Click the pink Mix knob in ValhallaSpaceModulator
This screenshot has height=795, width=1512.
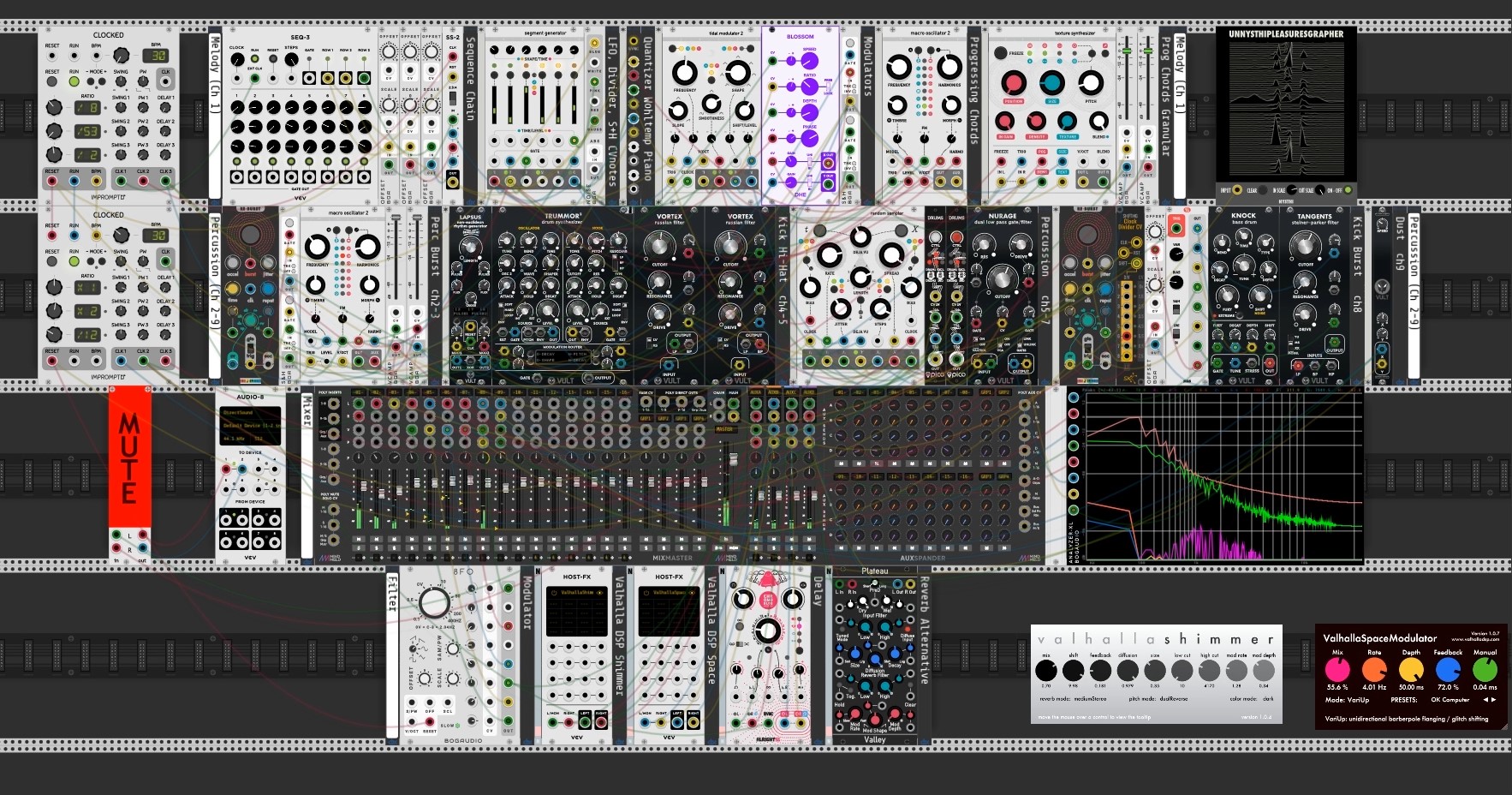click(x=1337, y=669)
